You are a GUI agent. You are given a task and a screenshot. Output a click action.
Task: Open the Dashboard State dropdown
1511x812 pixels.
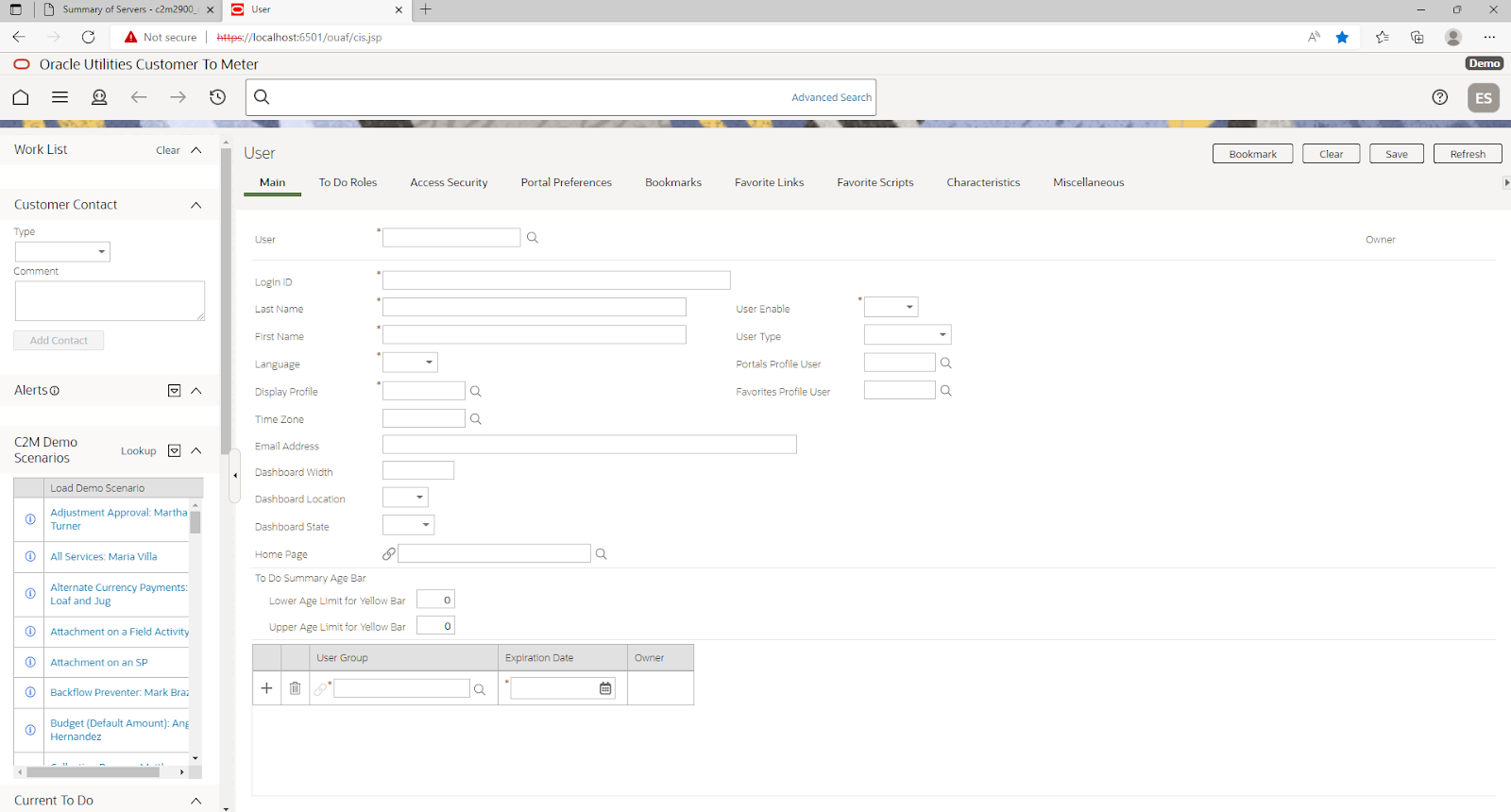(x=408, y=525)
